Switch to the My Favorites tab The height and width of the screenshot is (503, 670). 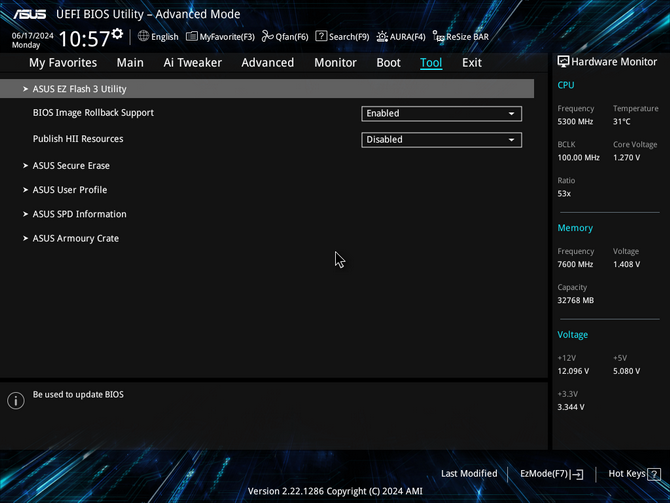[x=63, y=62]
